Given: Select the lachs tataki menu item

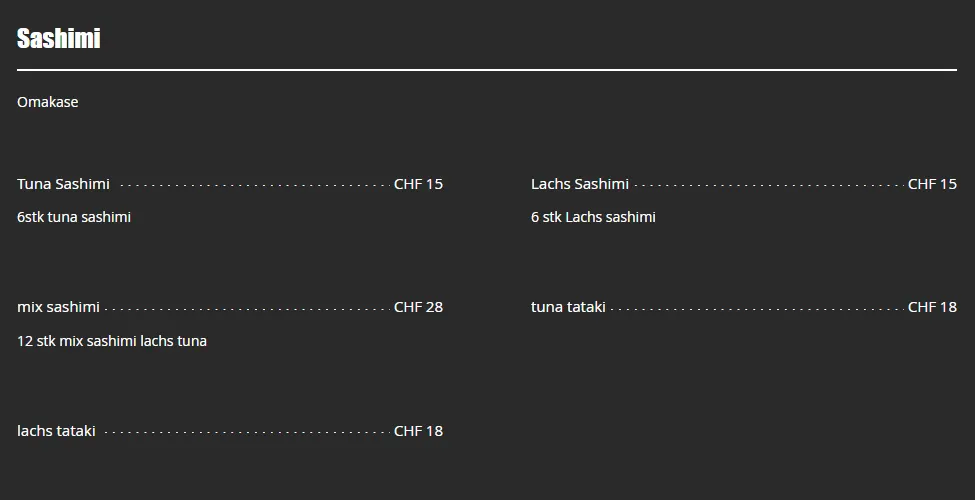Looking at the screenshot, I should click(56, 431).
